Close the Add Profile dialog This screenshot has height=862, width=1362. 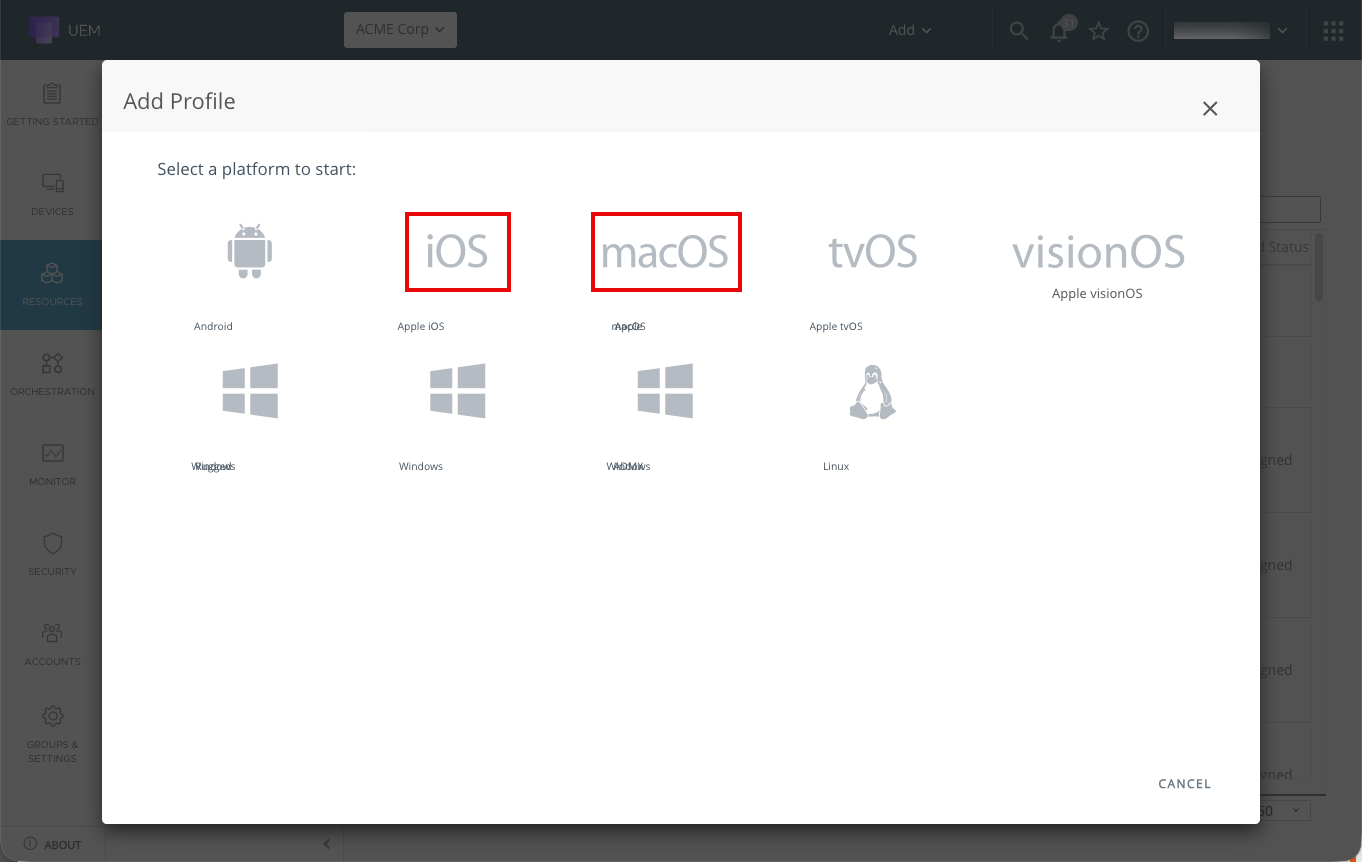coord(1210,109)
